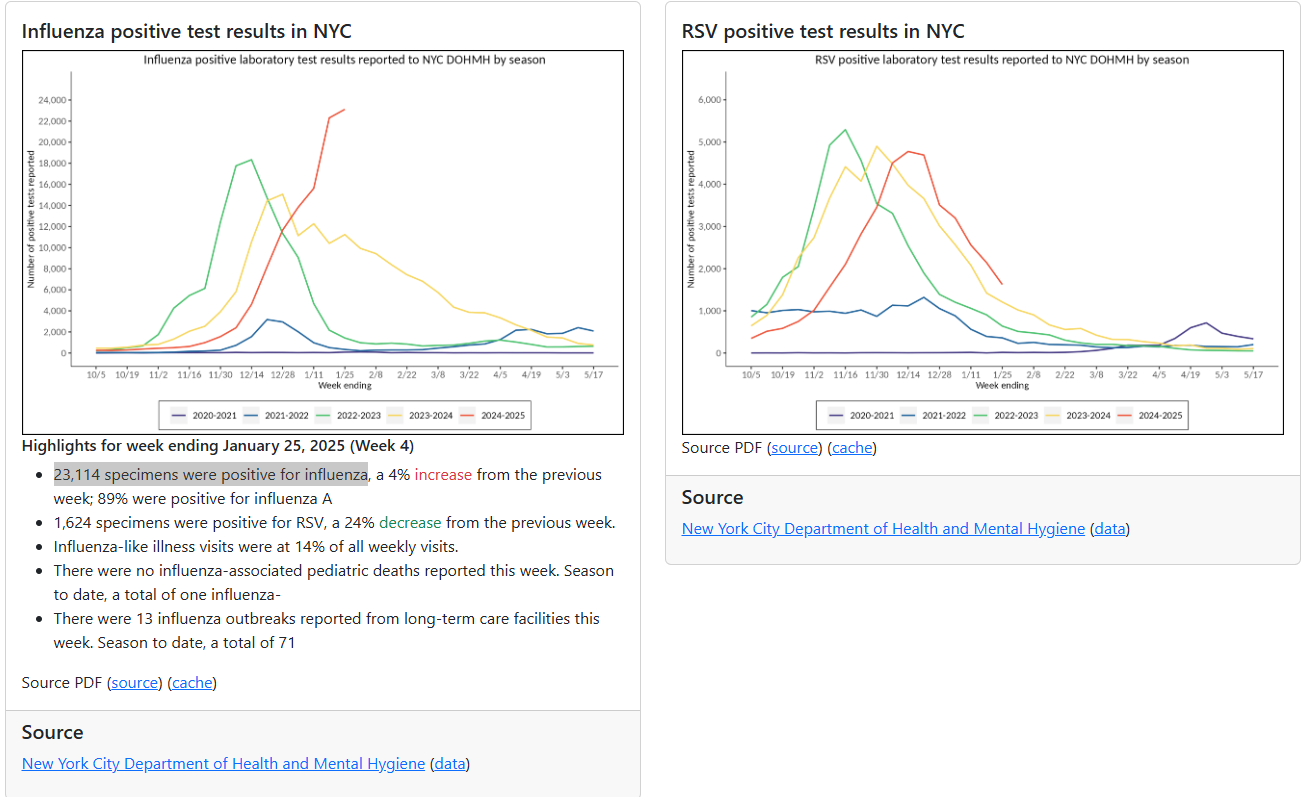This screenshot has height=797, width=1304.
Task: Click the green "decrease" word in the highlights
Action: [410, 523]
